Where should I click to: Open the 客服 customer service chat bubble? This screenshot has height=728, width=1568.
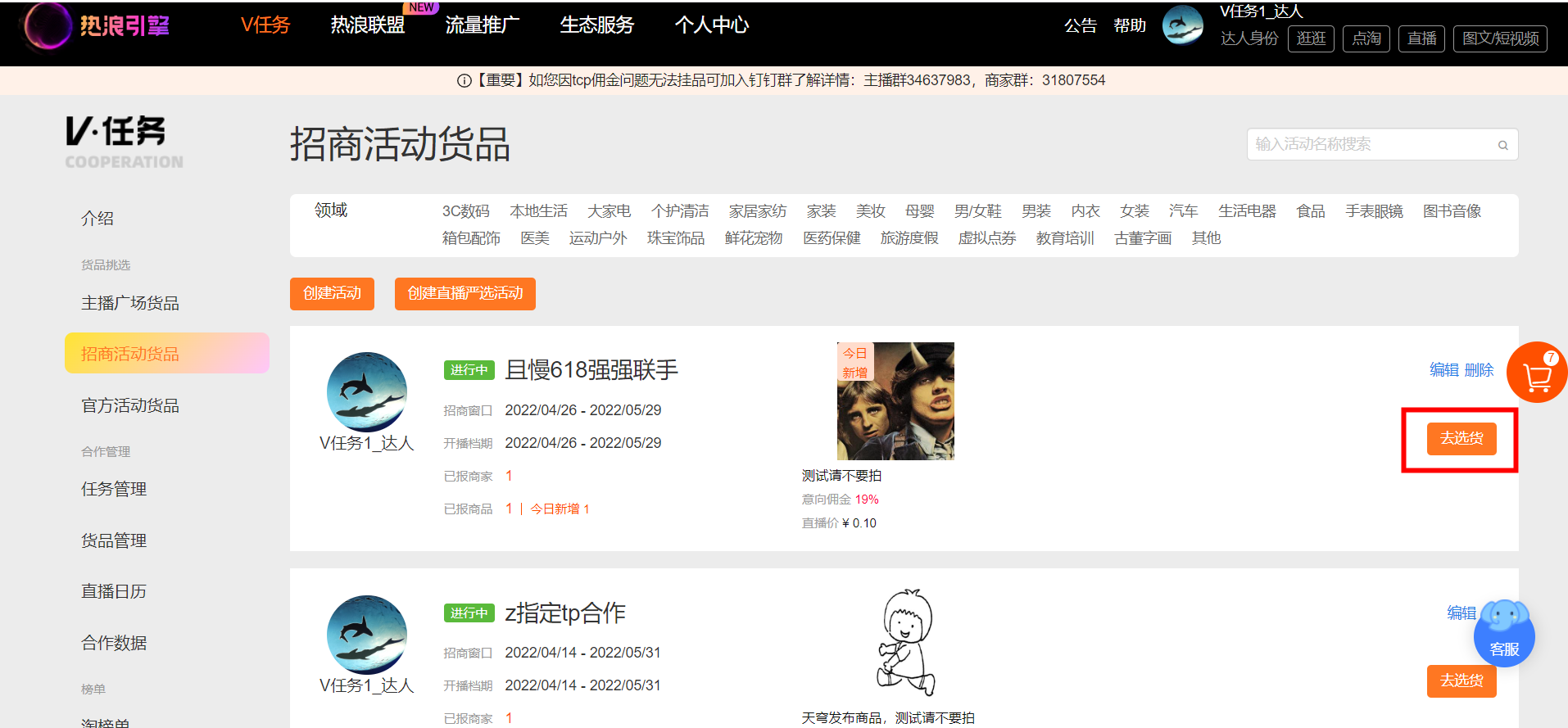(1504, 635)
